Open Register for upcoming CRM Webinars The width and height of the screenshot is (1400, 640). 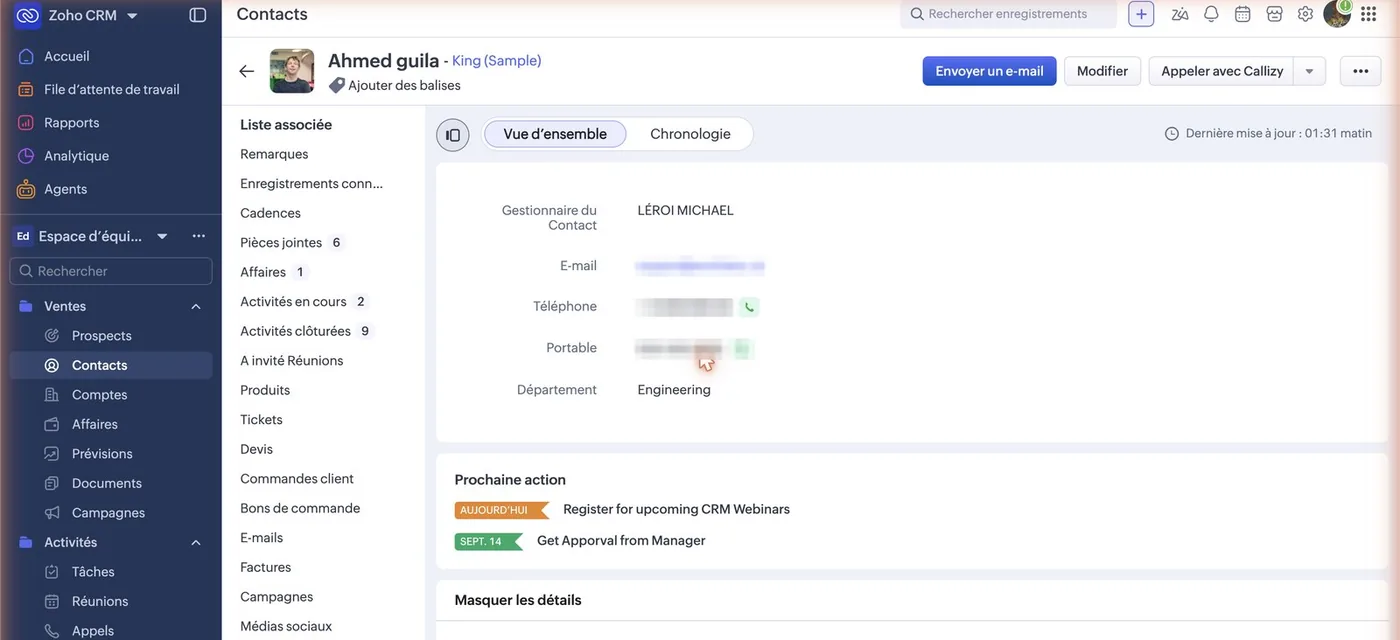tap(676, 509)
